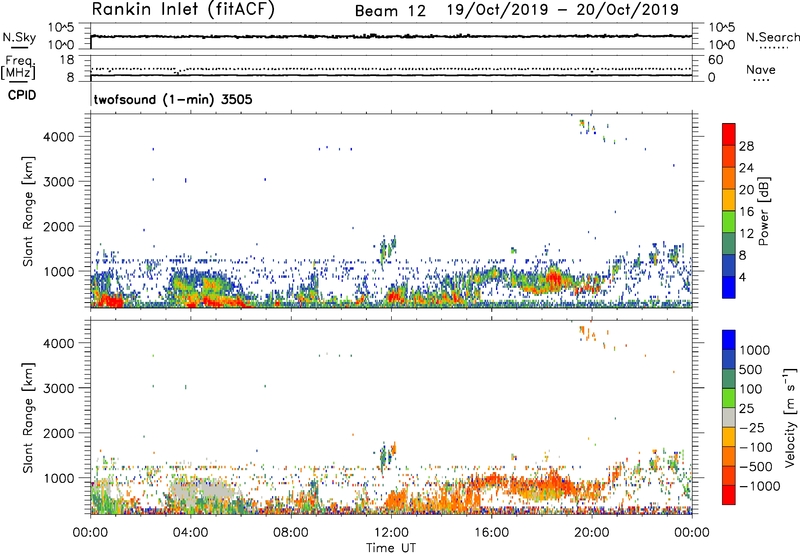Pick the light green 12–16 dB Power segment
The height and width of the screenshot is (554, 800).
pyautogui.click(x=729, y=222)
